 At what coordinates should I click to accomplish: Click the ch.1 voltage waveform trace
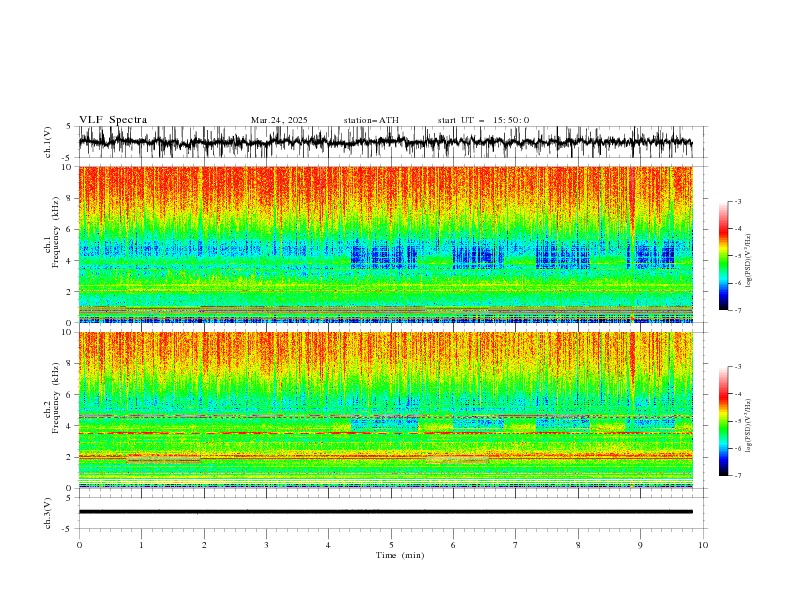385,142
